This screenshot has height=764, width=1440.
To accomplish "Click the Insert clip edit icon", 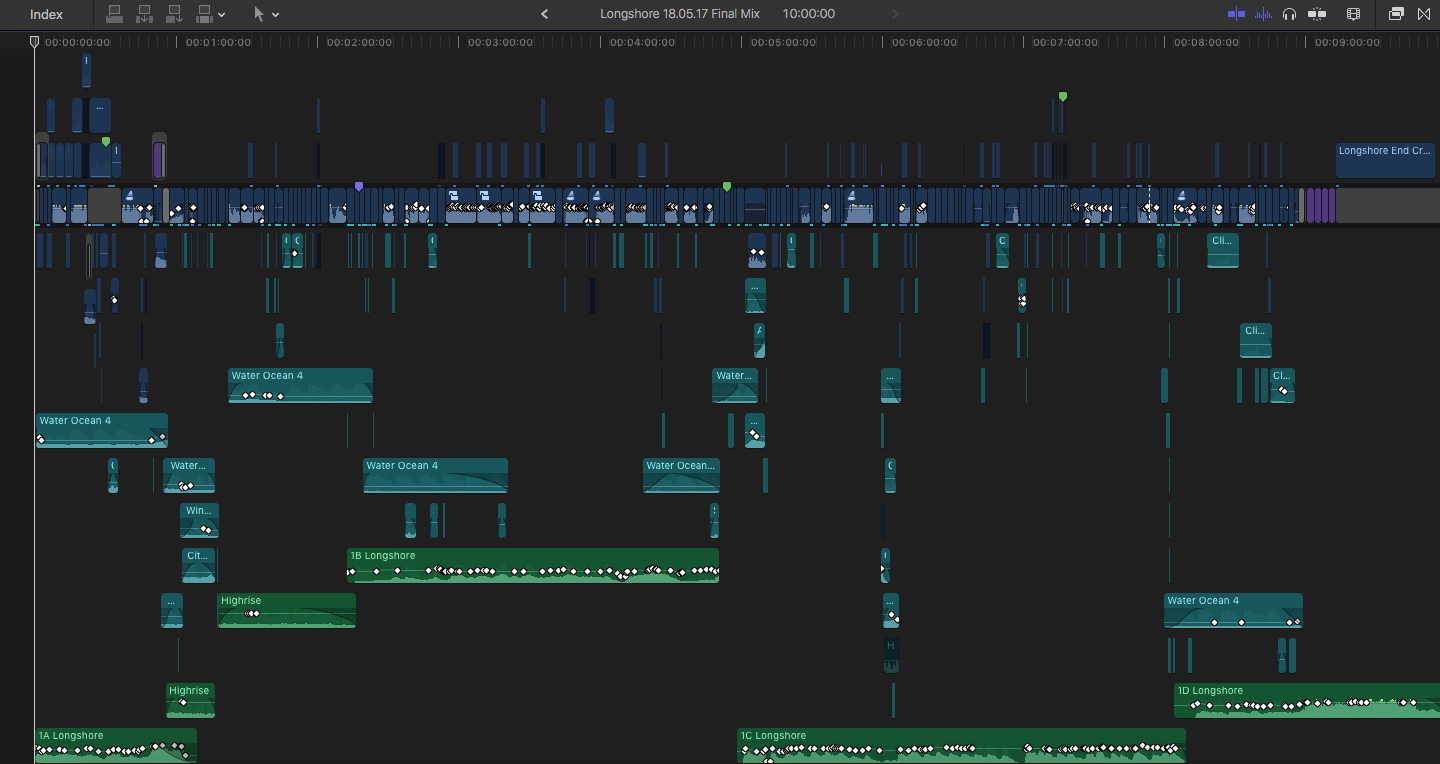I will coord(145,14).
